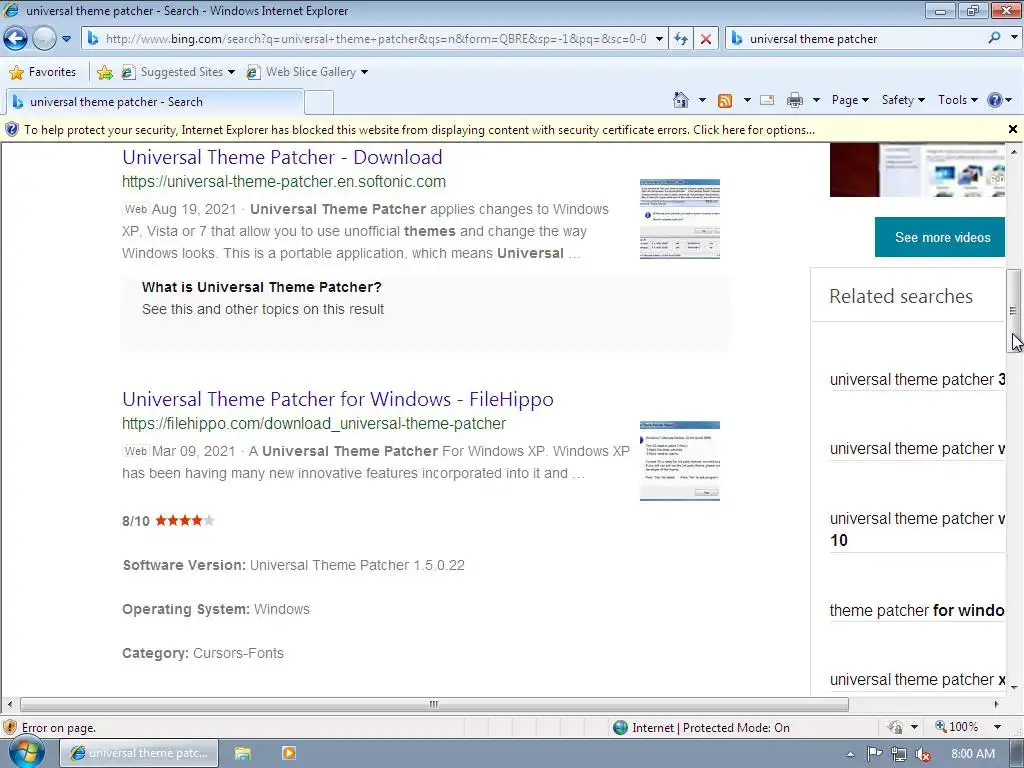Screen dimensions: 1024x768
Task: Click the address bar URL field
Action: 376,39
